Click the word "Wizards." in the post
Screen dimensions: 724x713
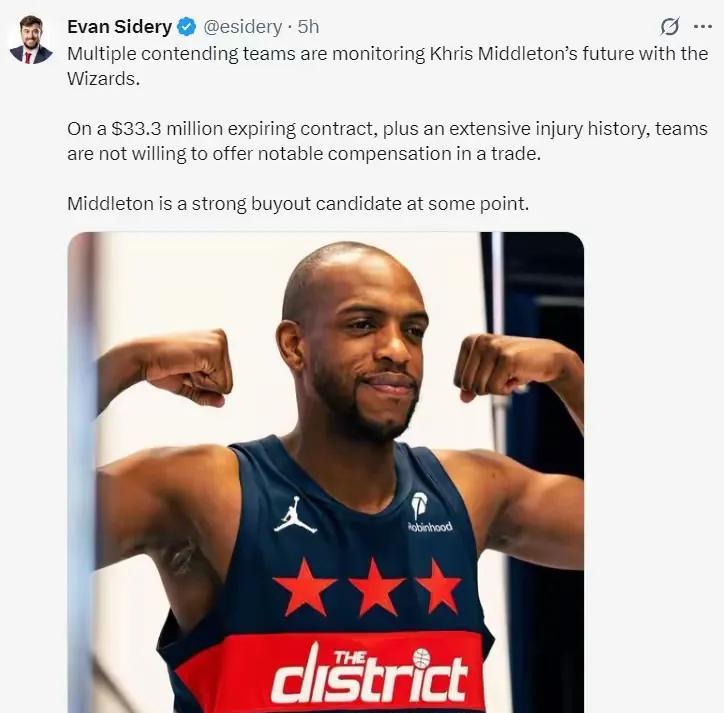point(103,79)
